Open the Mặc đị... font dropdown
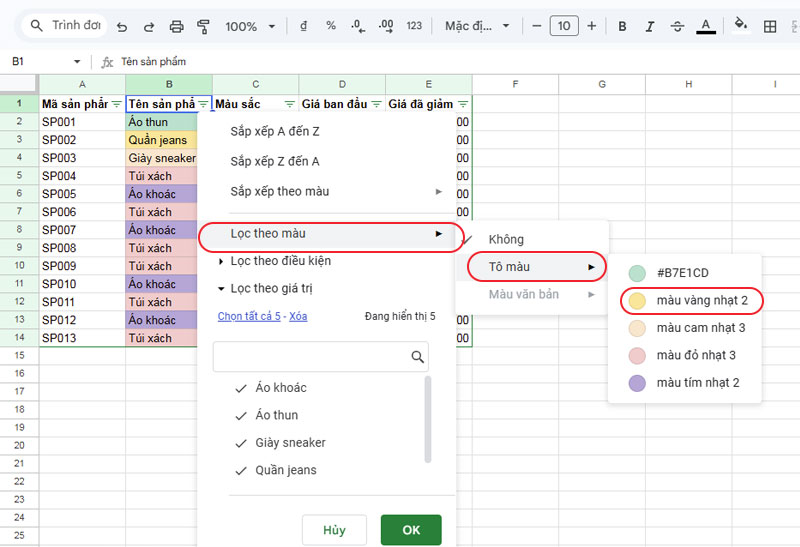This screenshot has width=800, height=547. click(x=477, y=26)
